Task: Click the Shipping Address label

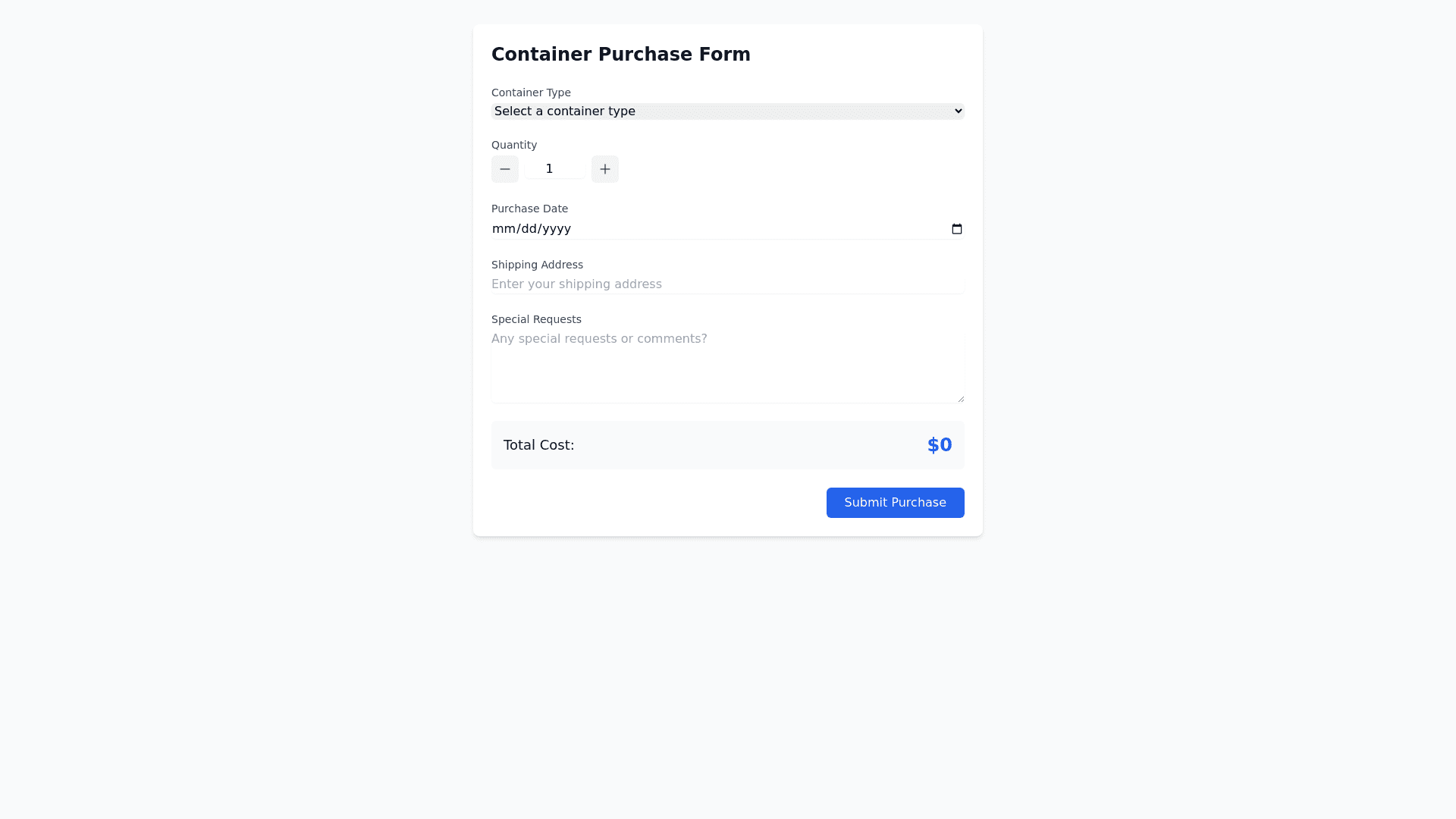Action: (537, 265)
